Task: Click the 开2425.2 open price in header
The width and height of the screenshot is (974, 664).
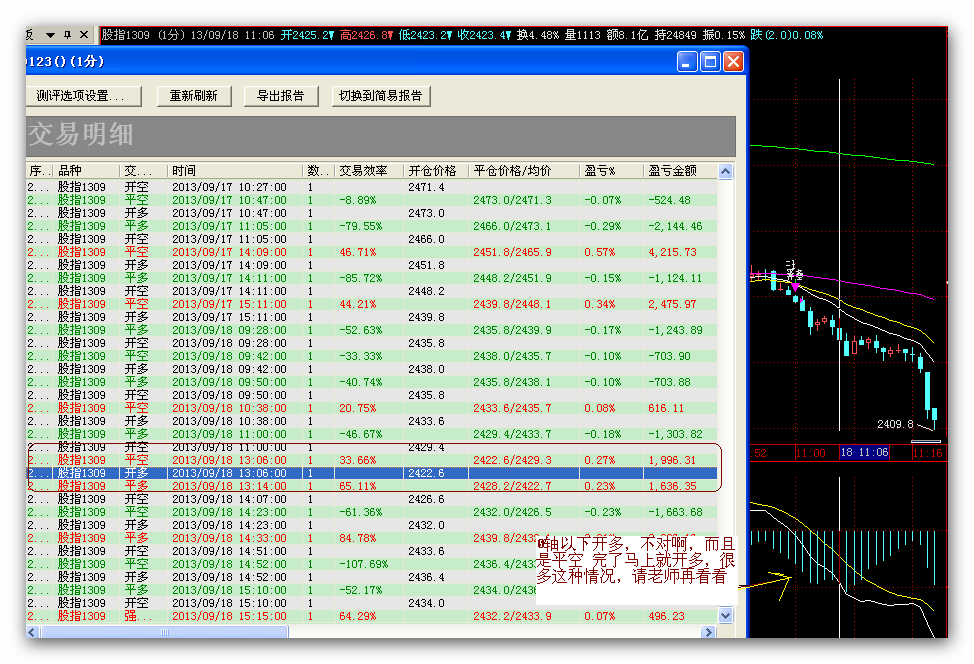Action: point(307,35)
